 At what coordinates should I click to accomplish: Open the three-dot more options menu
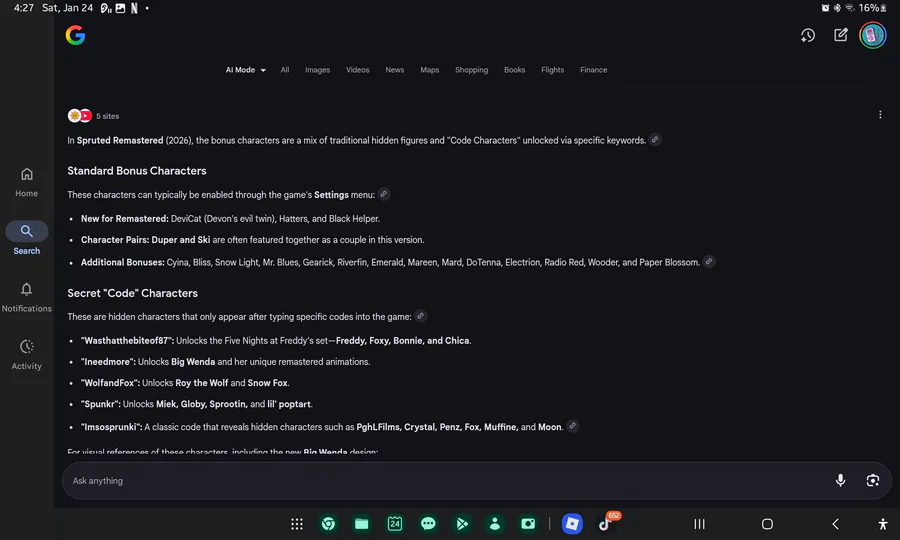(x=880, y=115)
